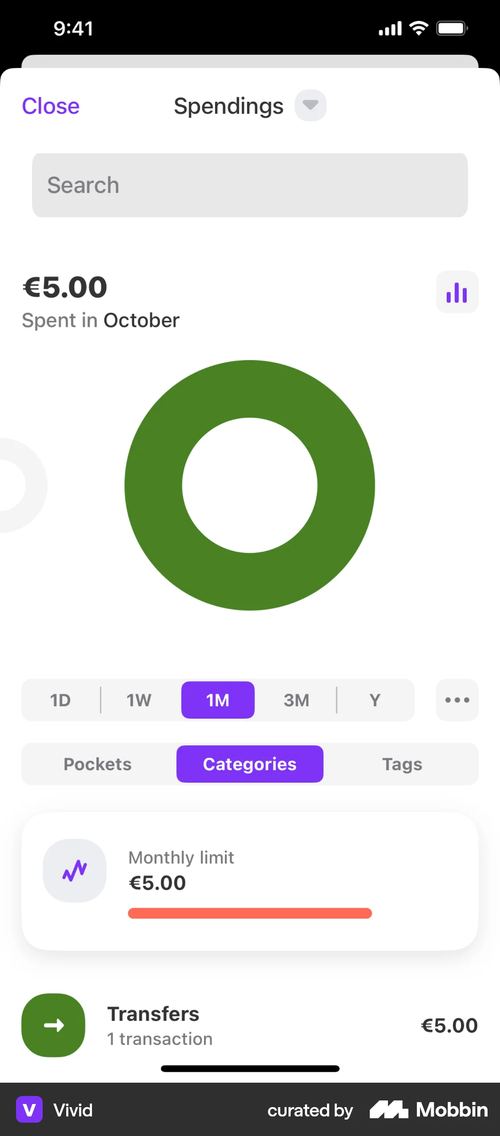Tap the red Monthly limit progress bar
Viewport: 500px width, 1136px height.
point(250,913)
